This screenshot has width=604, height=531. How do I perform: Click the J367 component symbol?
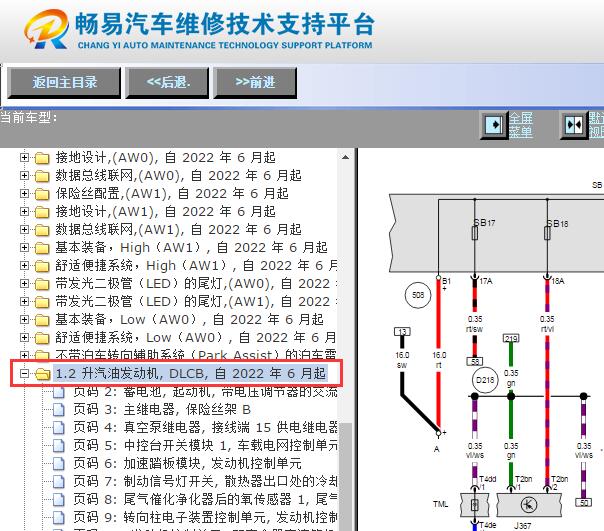coord(529,505)
